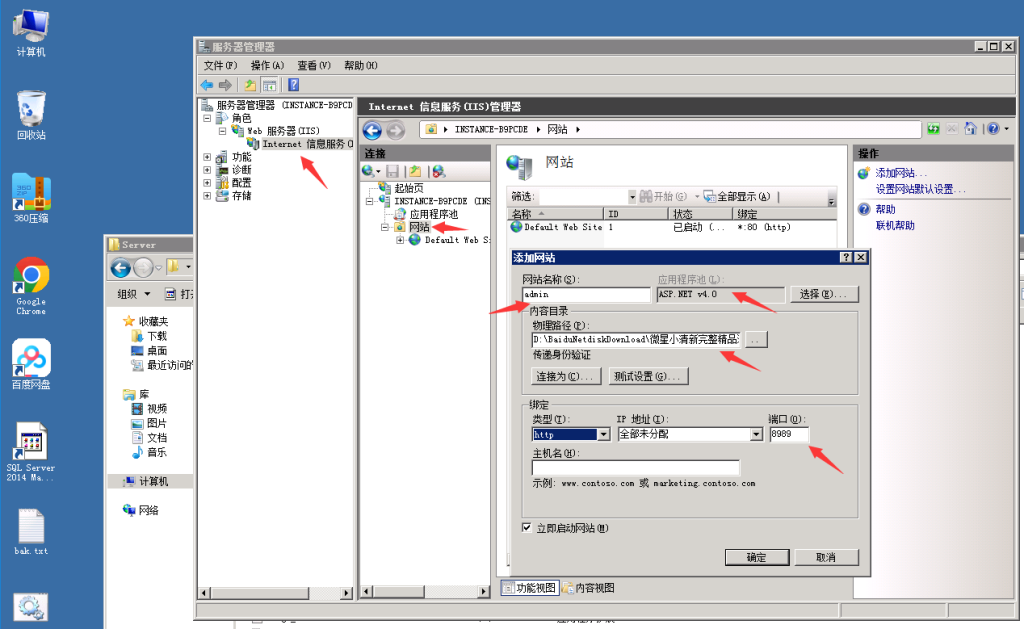Toggle the 立即启动网站 checkbox
The height and width of the screenshot is (629, 1024).
click(x=527, y=528)
